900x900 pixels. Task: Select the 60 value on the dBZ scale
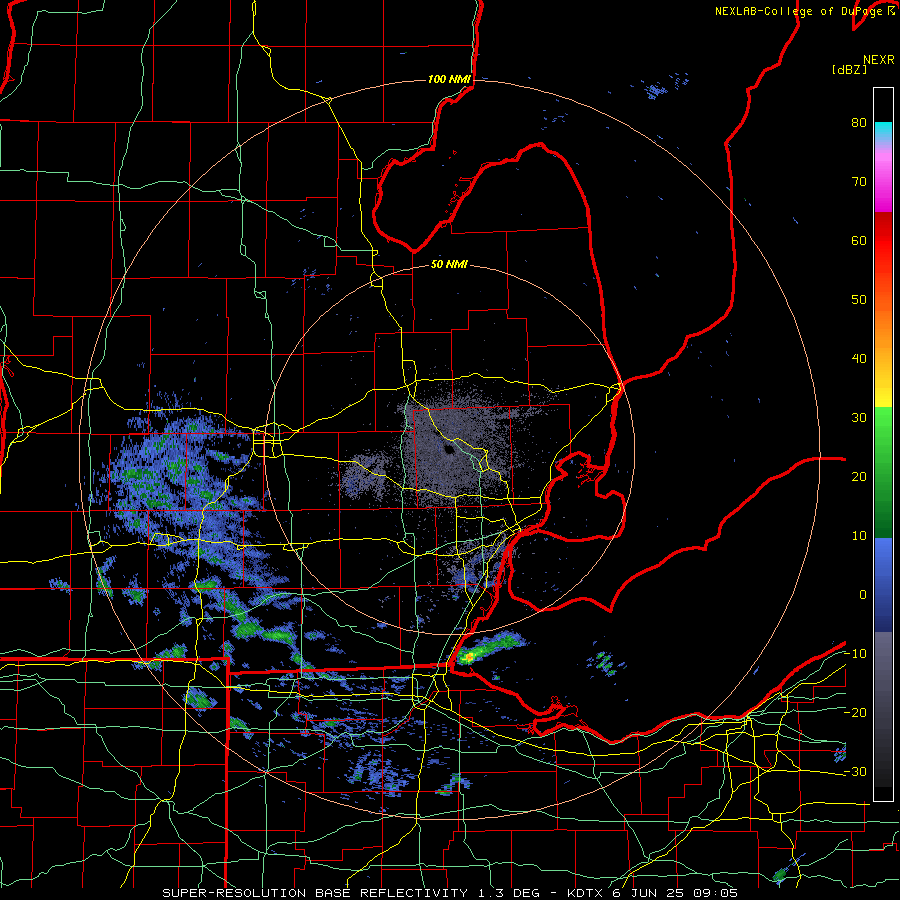coord(859,240)
